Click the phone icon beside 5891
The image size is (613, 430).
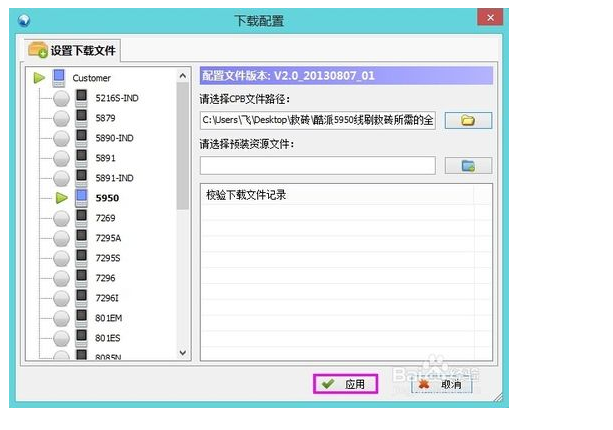pyautogui.click(x=81, y=158)
